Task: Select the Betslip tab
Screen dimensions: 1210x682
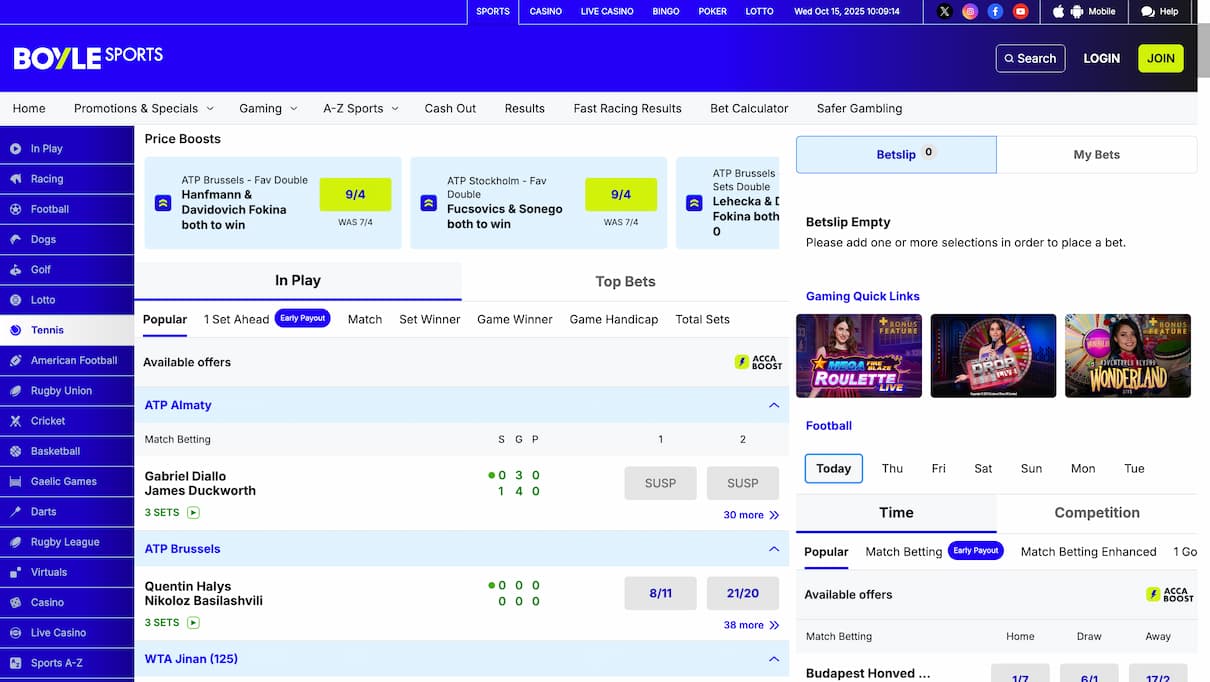Action: click(896, 155)
